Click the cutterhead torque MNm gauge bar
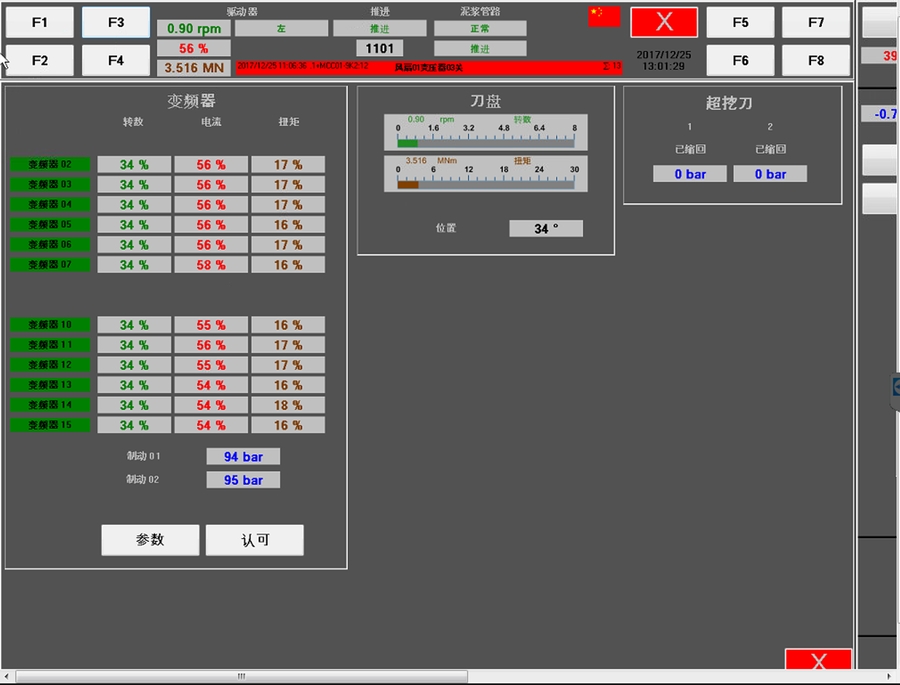Viewport: 900px width, 685px height. pyautogui.click(x=485, y=184)
